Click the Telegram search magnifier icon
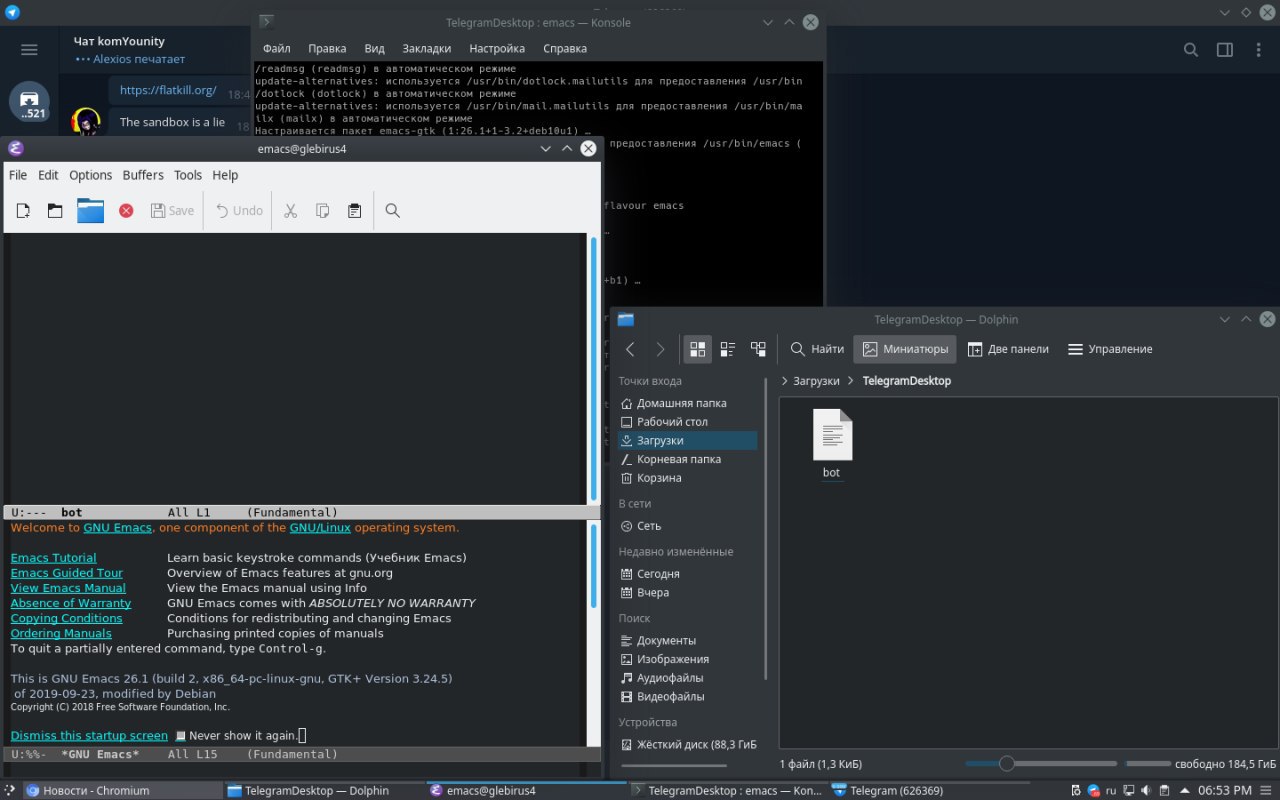 coord(1191,50)
